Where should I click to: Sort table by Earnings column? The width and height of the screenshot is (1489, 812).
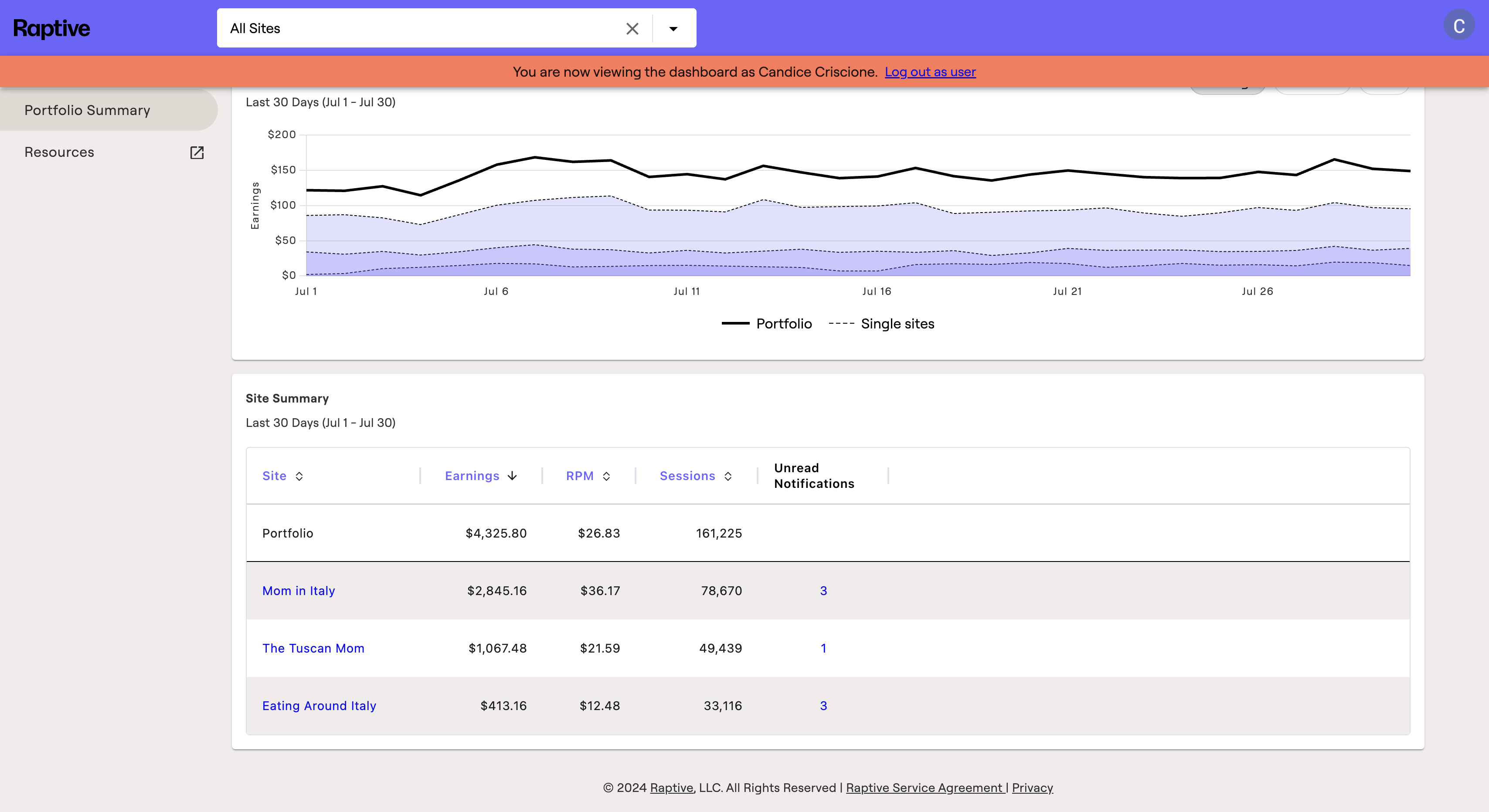[472, 476]
